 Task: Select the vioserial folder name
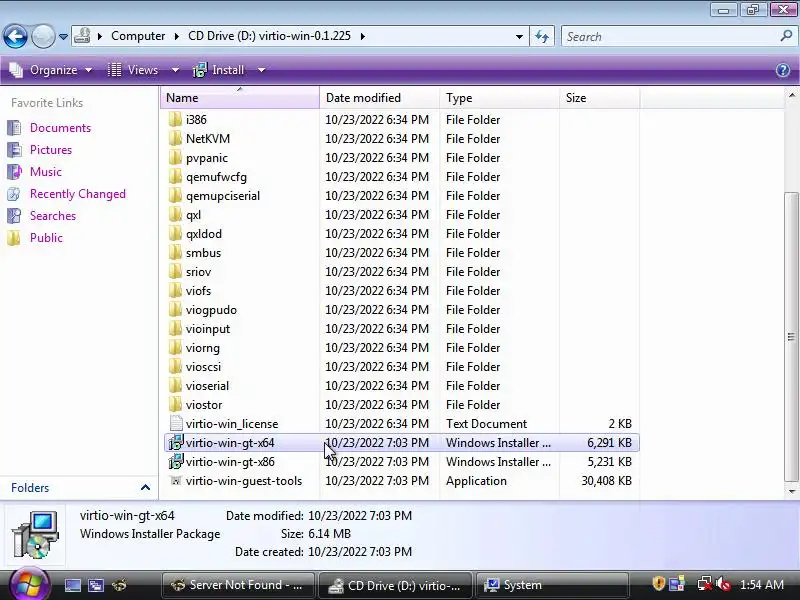click(207, 386)
